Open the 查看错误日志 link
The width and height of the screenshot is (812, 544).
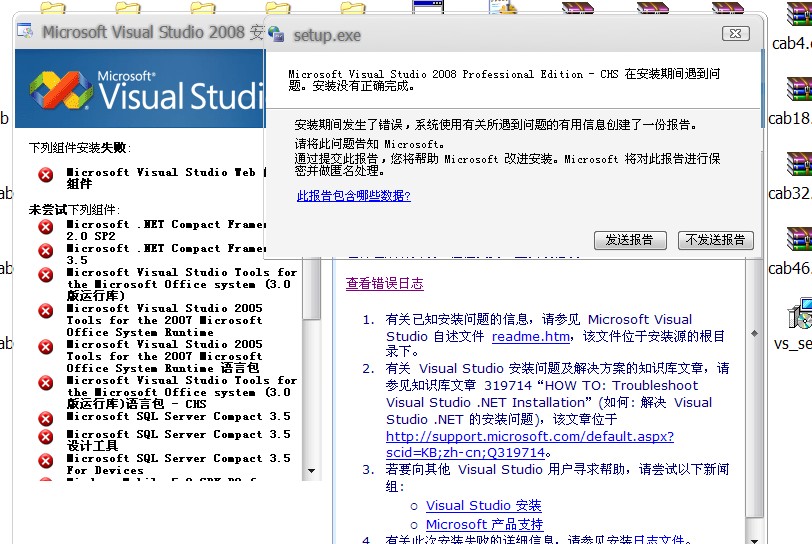(x=385, y=283)
